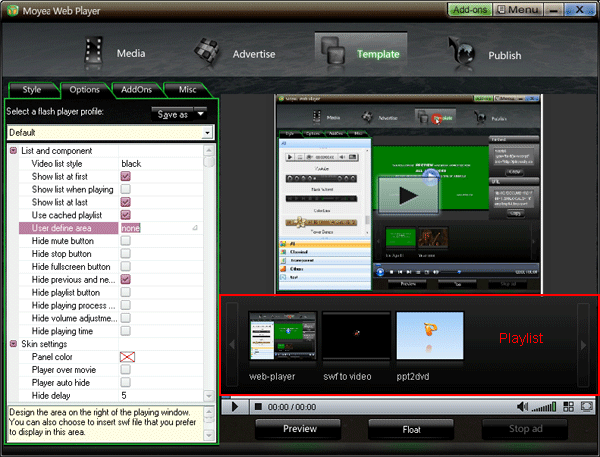
Task: Click the Panel color swatch
Action: tap(127, 357)
